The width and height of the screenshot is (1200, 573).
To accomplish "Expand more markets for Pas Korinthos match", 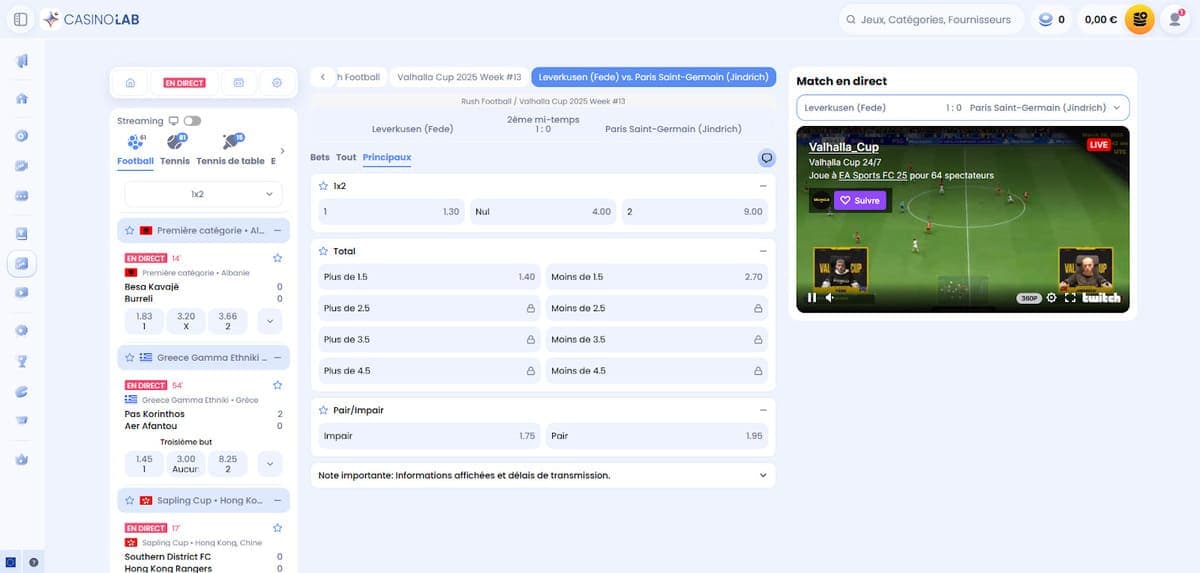I will pyautogui.click(x=269, y=464).
